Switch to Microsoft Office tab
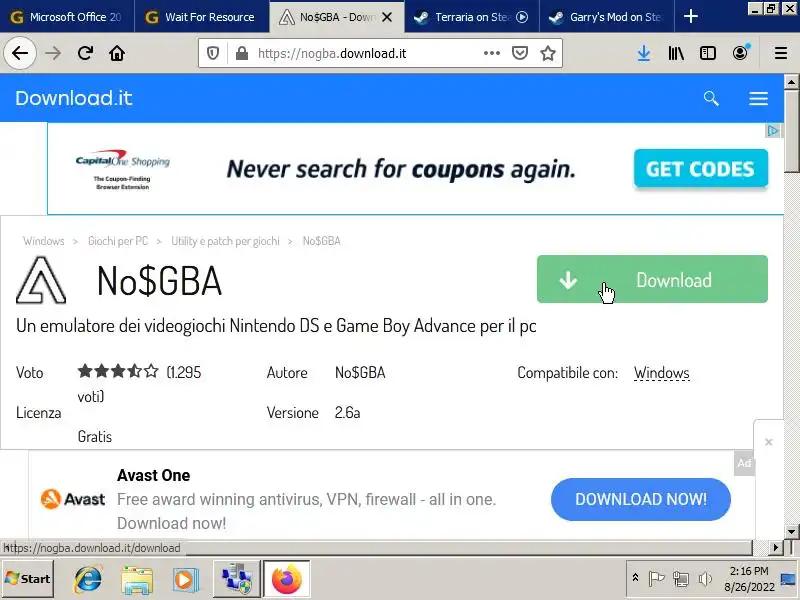 (67, 17)
